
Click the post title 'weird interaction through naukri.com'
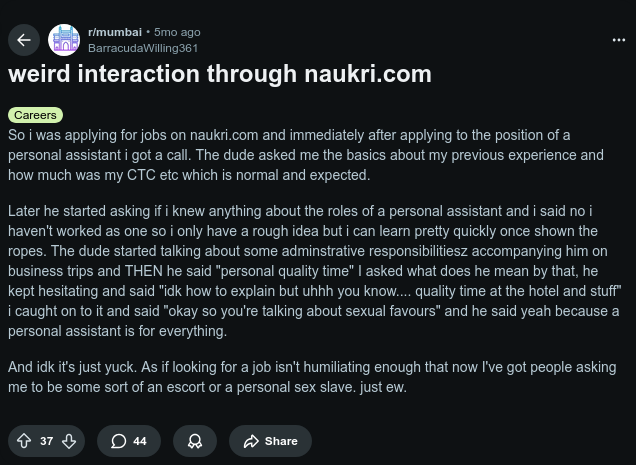coord(220,73)
